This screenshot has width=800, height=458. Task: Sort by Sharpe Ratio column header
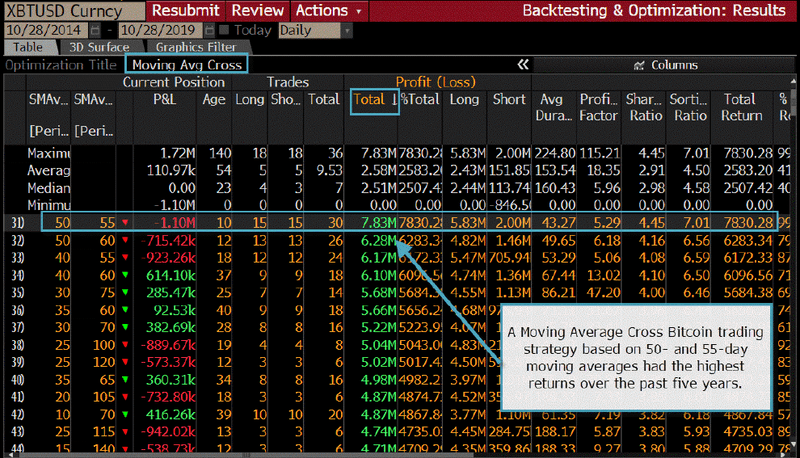[x=644, y=107]
